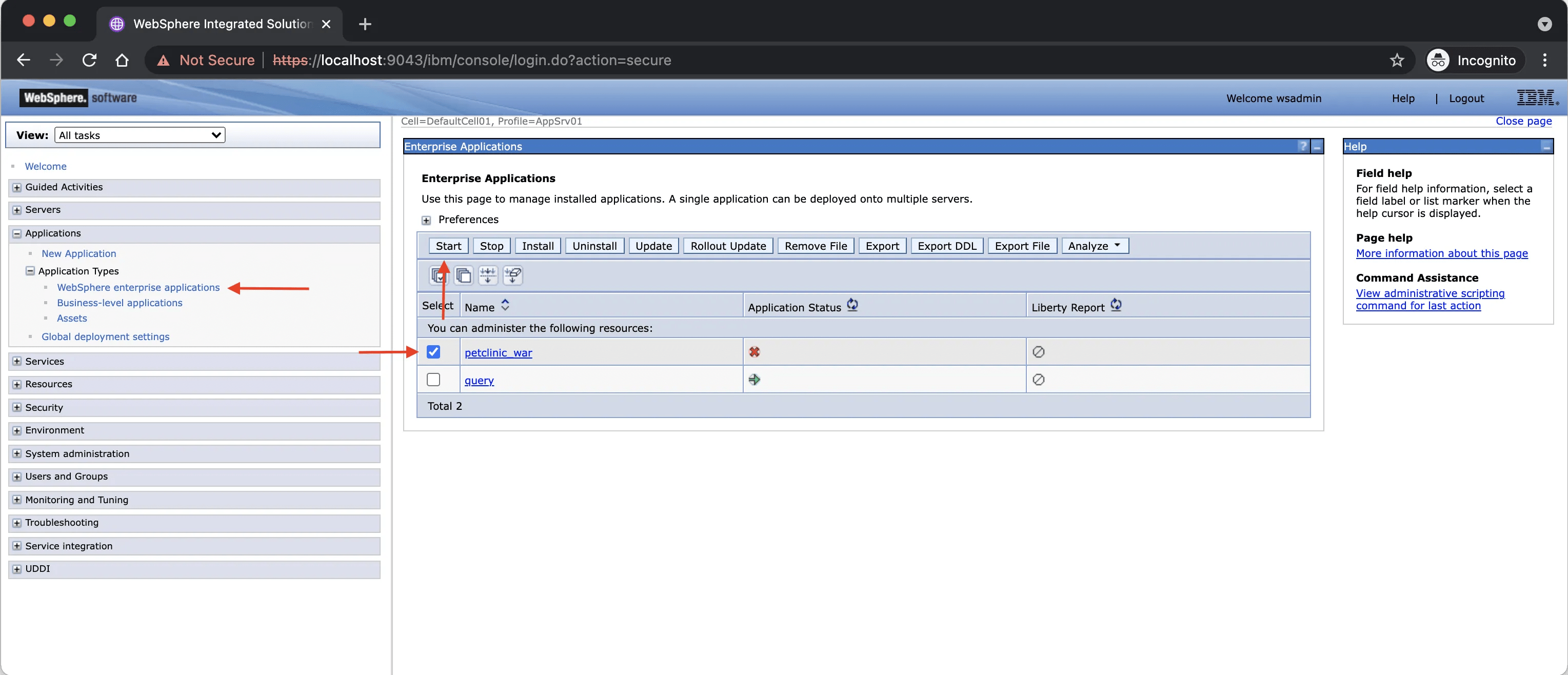Expand Guided Activities in navigation
The image size is (1568, 675).
coord(17,187)
